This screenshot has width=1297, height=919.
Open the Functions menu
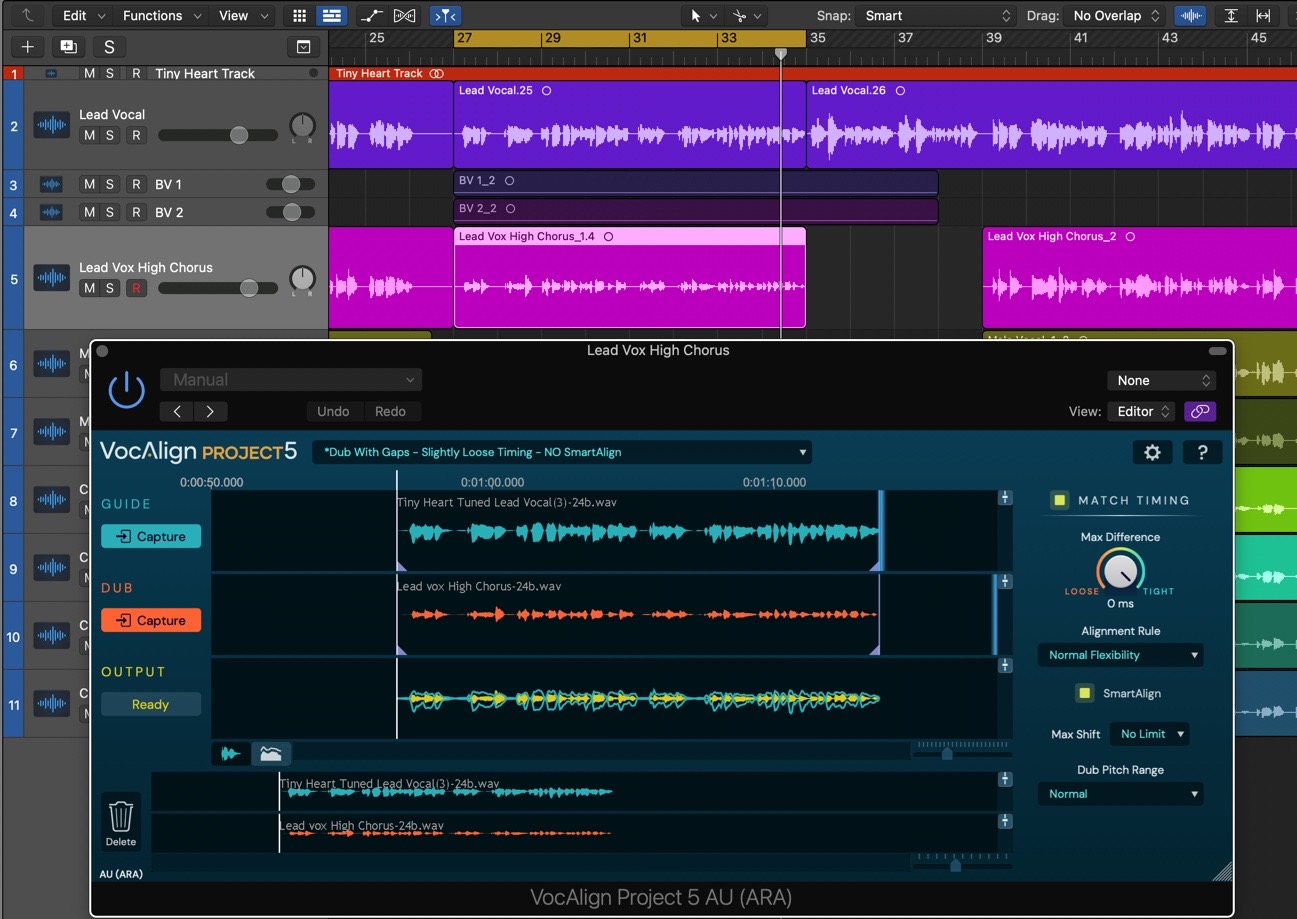point(152,16)
